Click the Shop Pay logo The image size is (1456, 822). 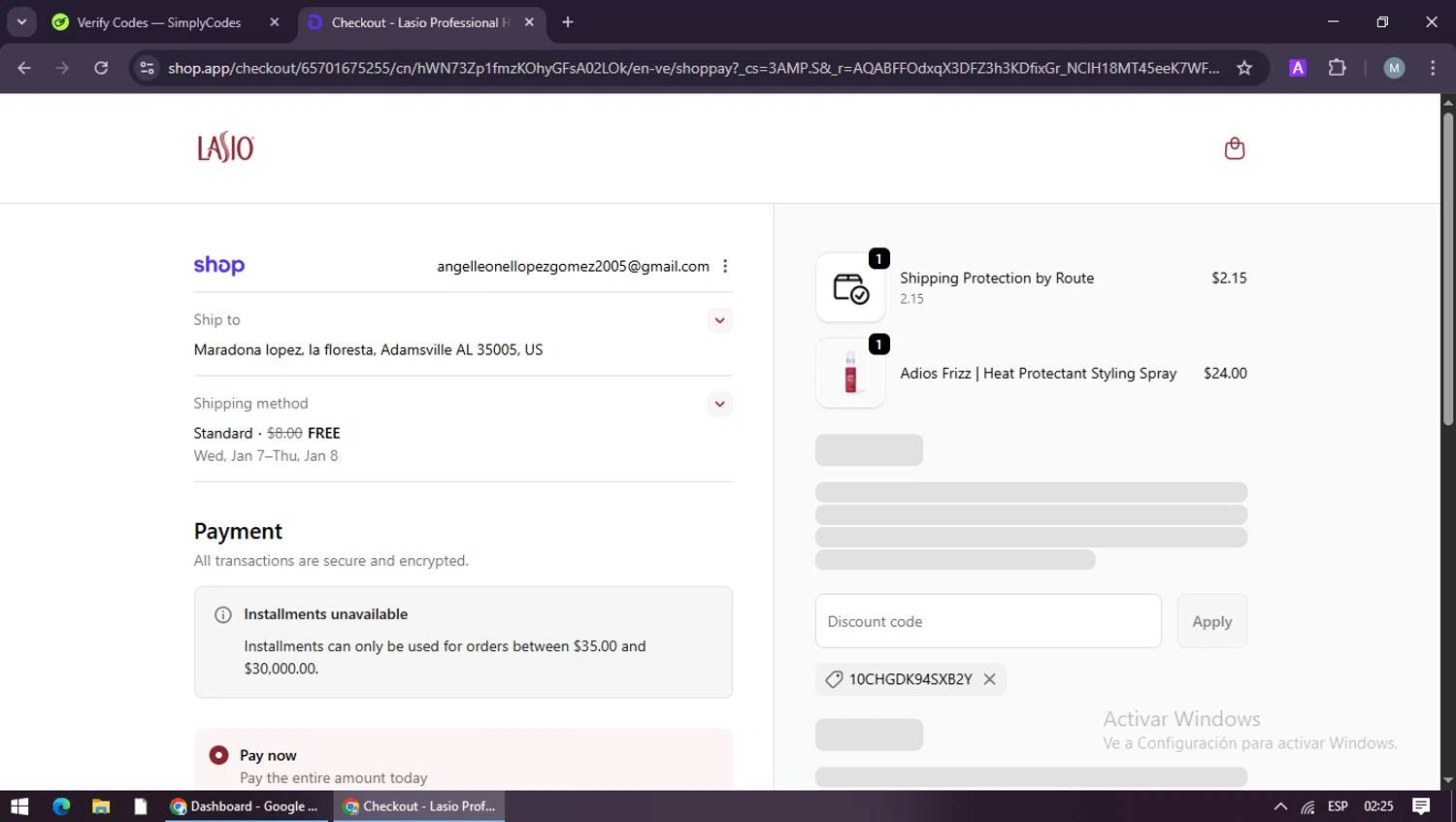click(x=219, y=265)
